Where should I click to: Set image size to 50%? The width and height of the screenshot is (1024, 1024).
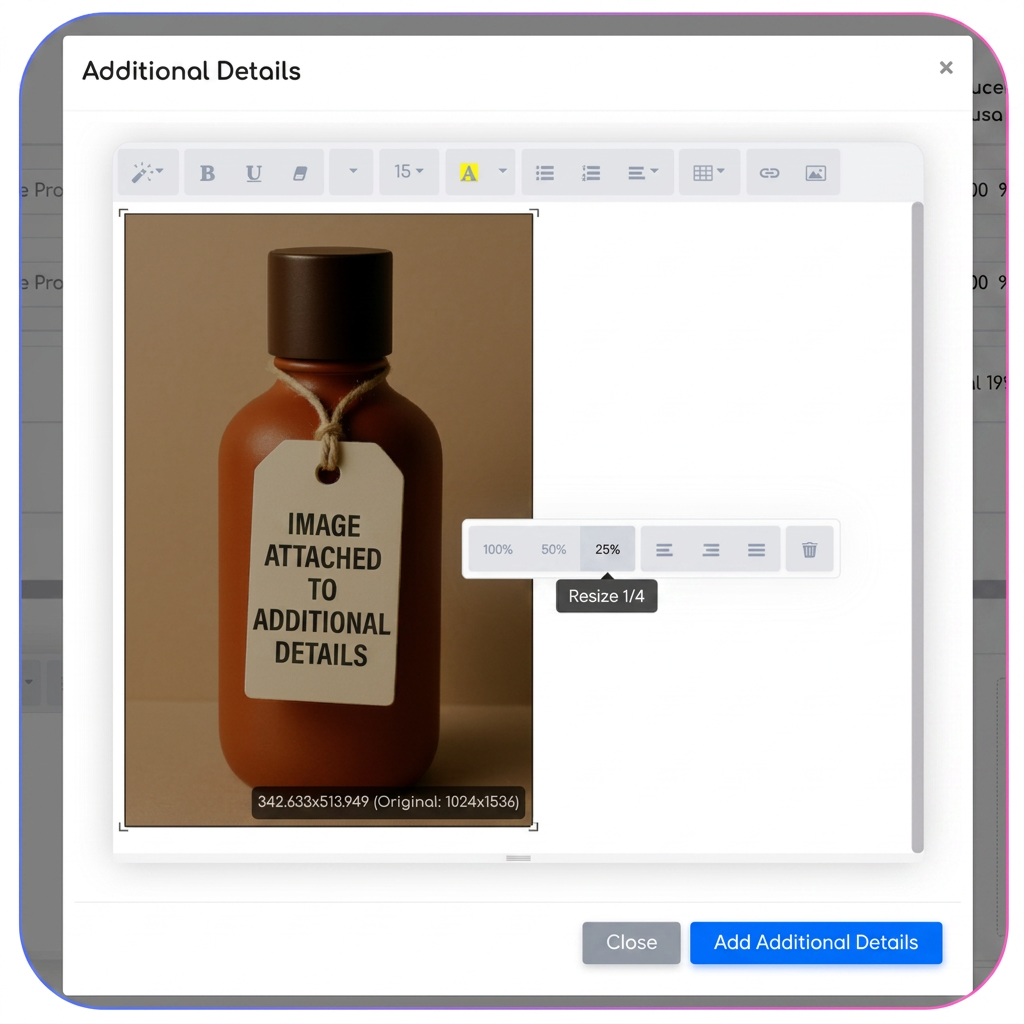click(x=553, y=549)
